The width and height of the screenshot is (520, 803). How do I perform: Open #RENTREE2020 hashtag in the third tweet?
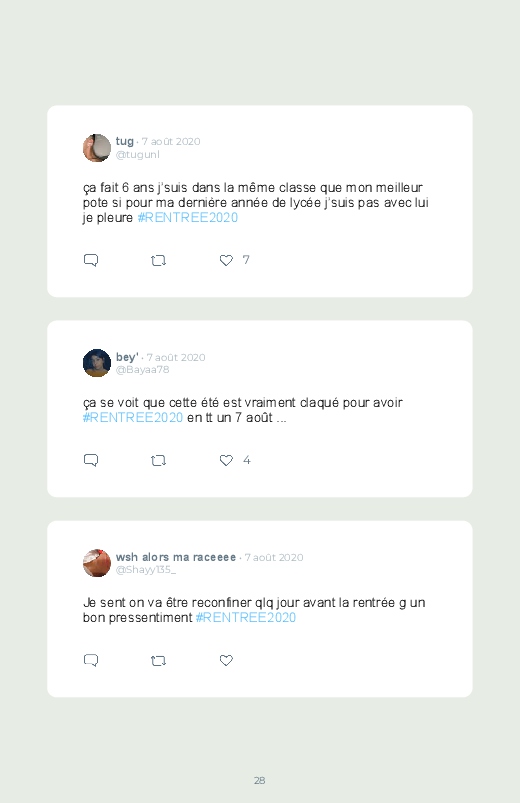tap(246, 617)
